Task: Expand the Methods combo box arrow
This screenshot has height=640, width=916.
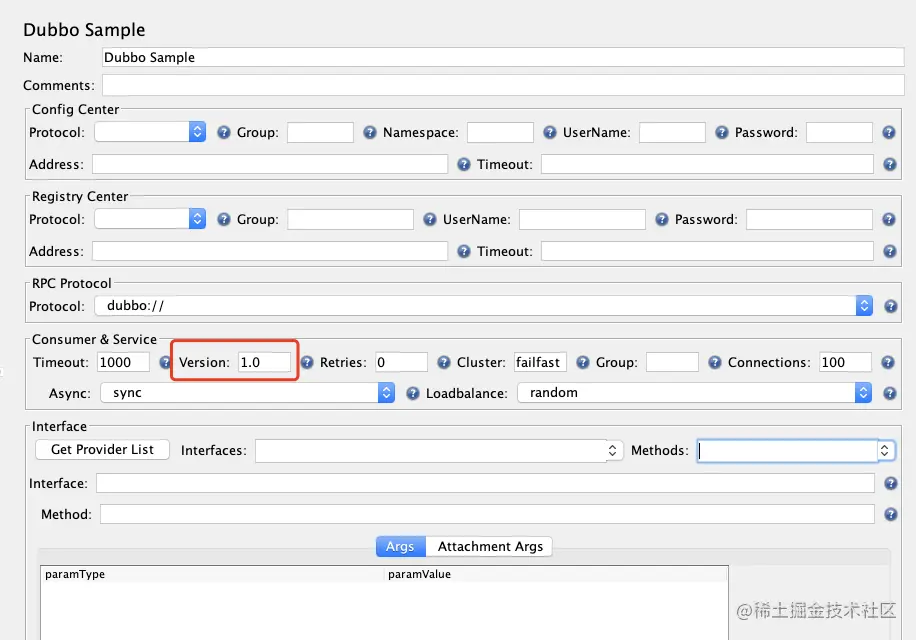Action: (x=885, y=450)
